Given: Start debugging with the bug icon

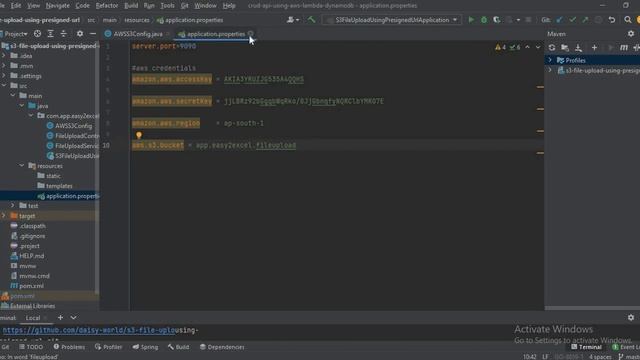Looking at the screenshot, I should (484, 20).
